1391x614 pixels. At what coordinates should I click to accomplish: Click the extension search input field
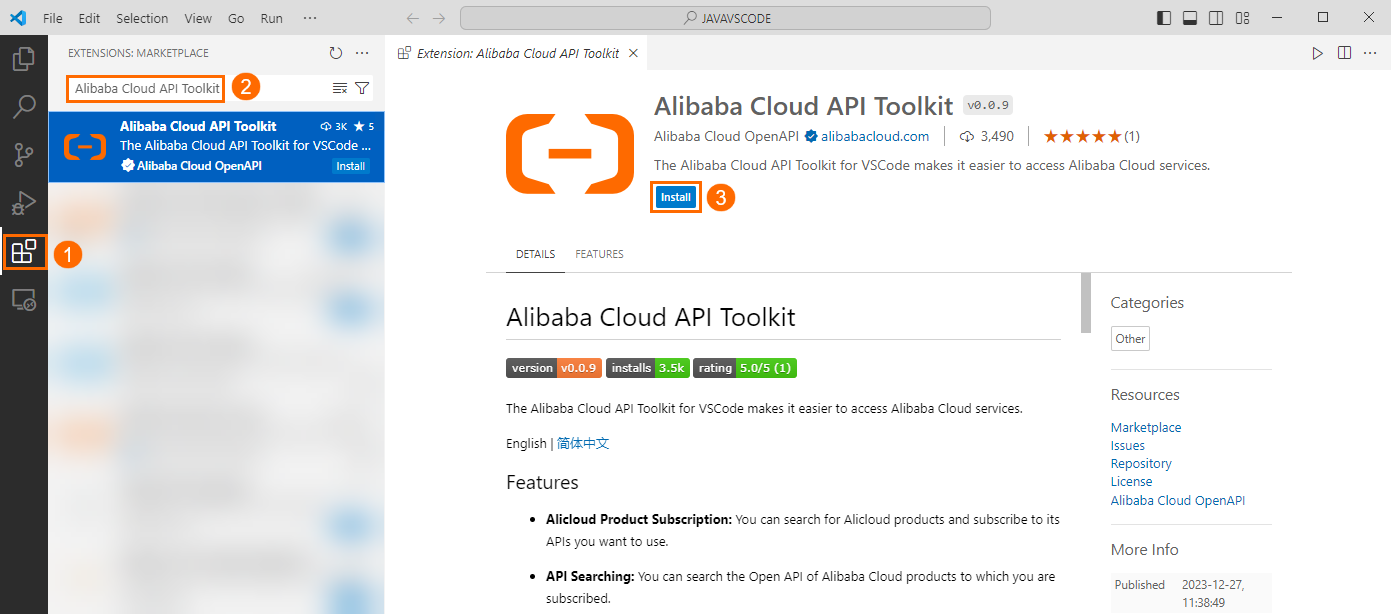146,88
